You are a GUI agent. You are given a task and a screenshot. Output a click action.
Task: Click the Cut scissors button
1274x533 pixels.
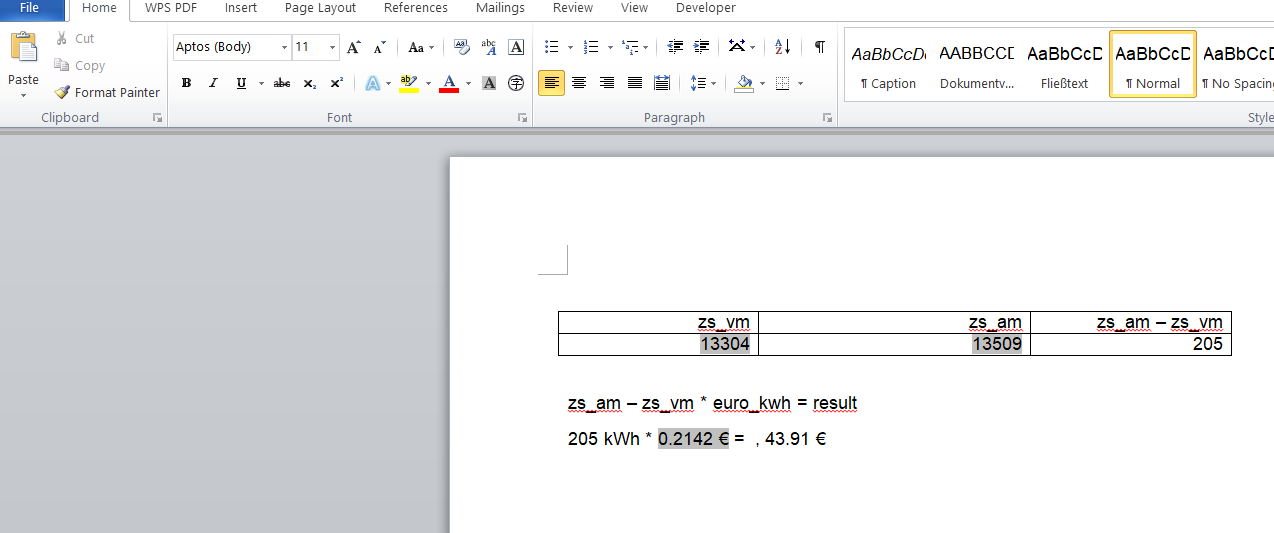coord(75,38)
